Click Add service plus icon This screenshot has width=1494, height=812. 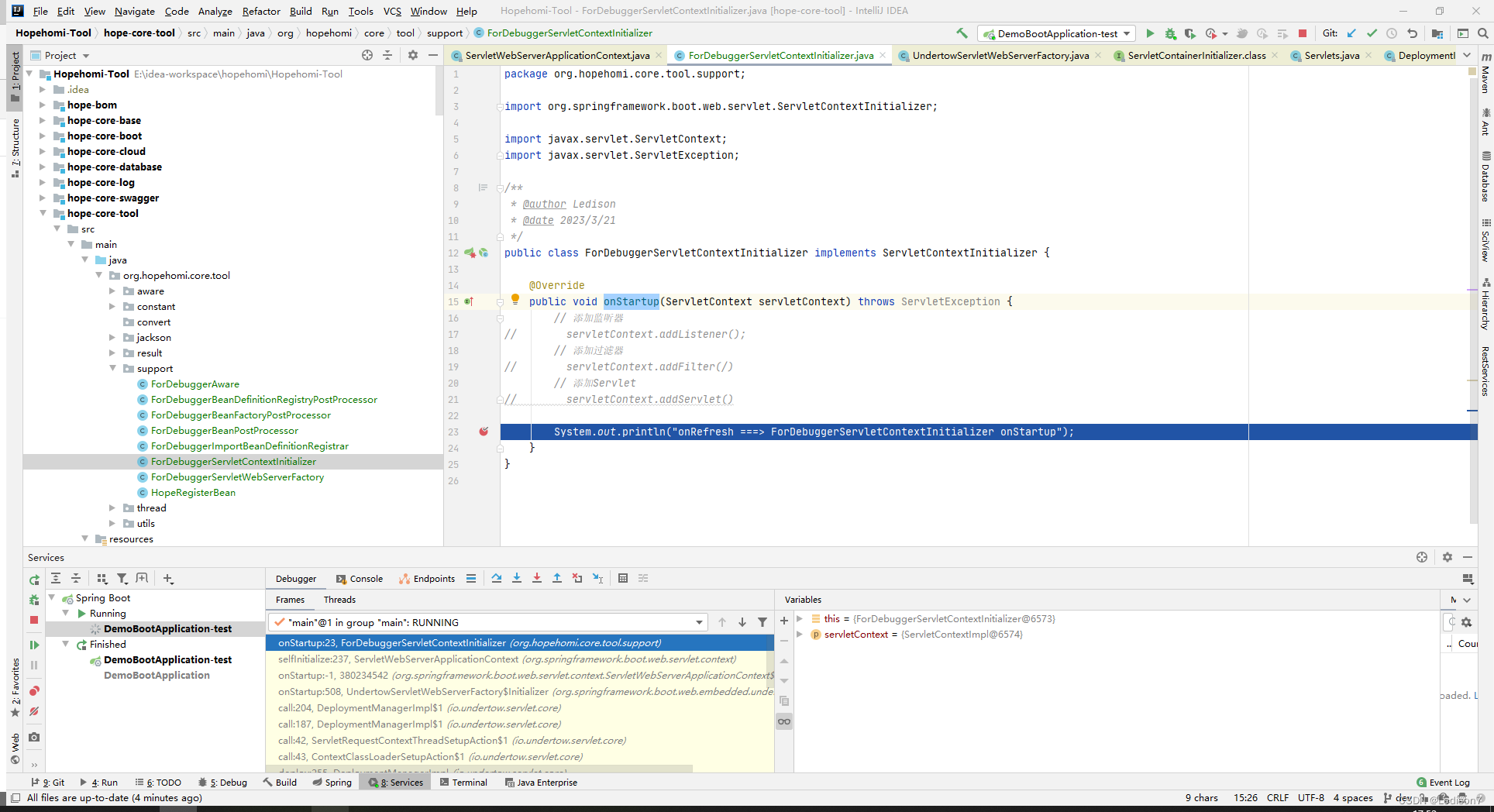pos(168,578)
